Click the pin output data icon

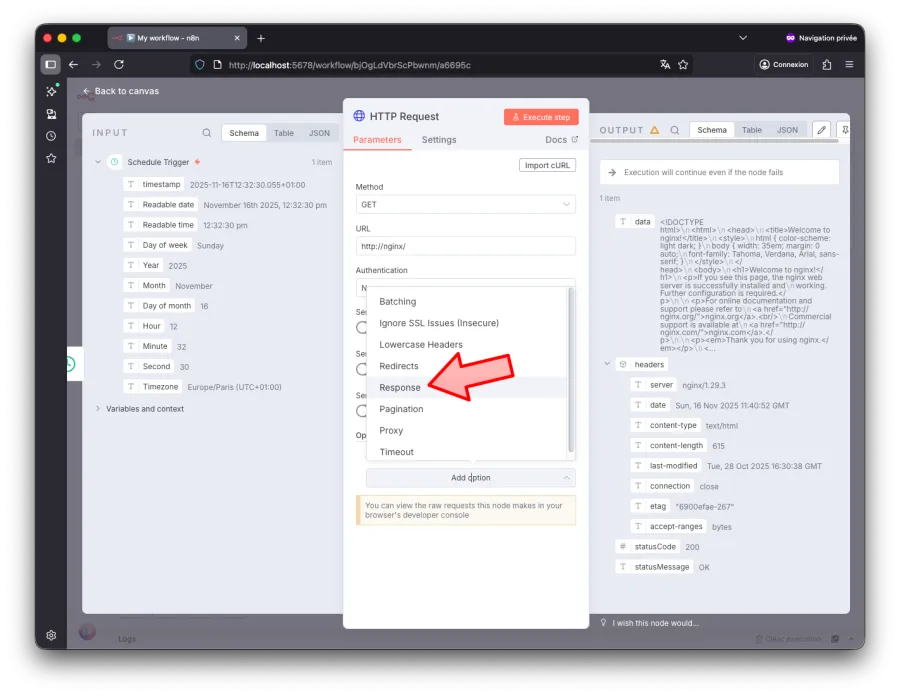click(x=846, y=130)
